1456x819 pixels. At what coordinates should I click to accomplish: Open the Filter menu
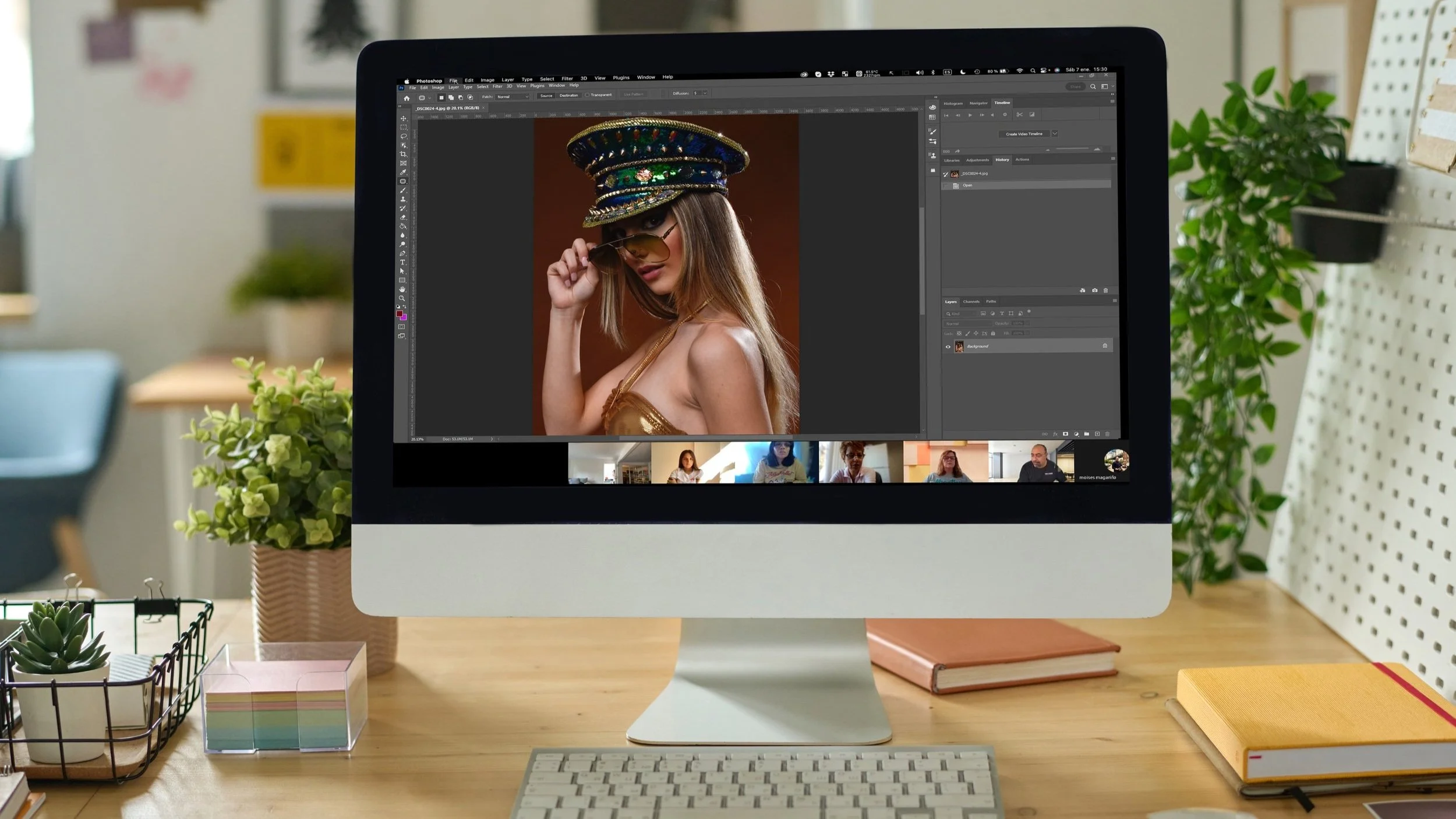coord(567,78)
